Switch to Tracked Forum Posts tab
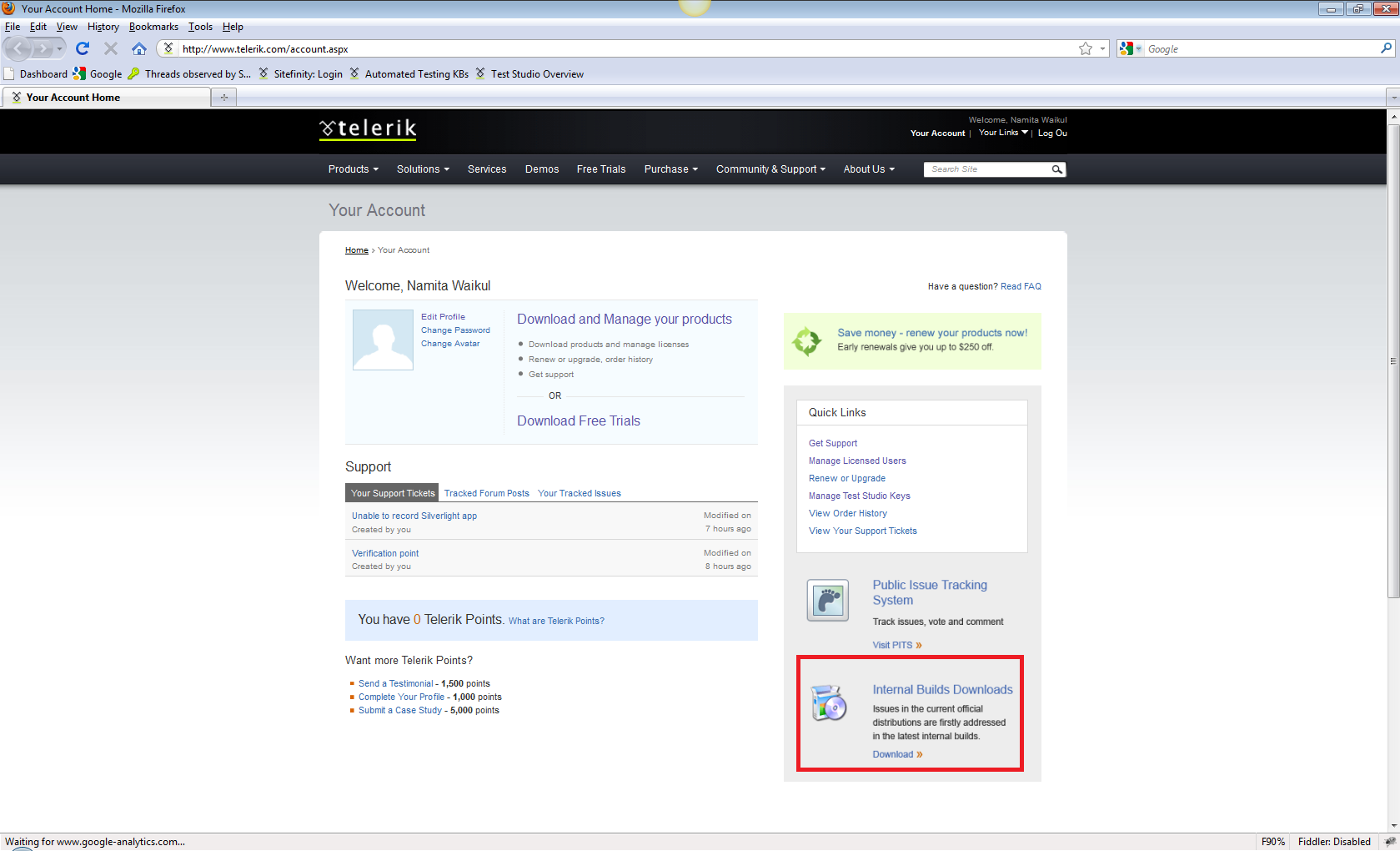The height and width of the screenshot is (851, 1400). click(x=487, y=493)
